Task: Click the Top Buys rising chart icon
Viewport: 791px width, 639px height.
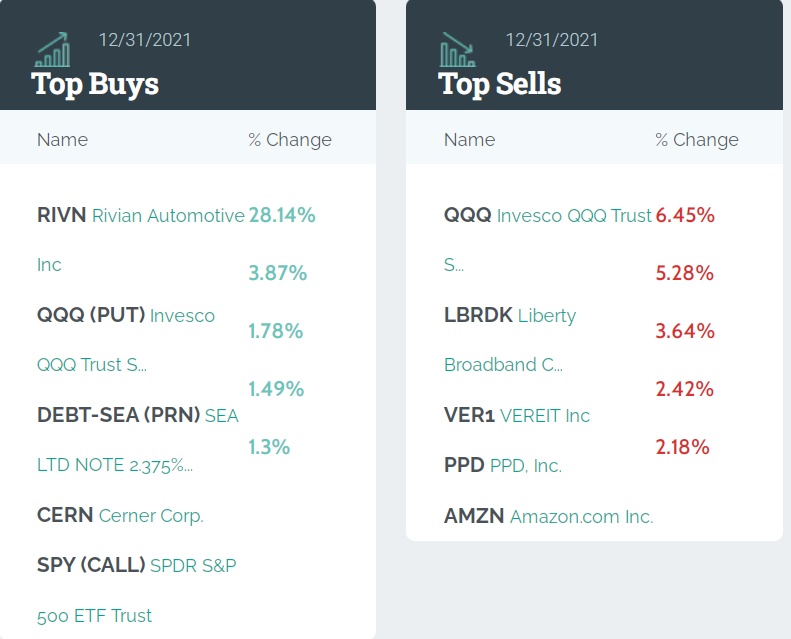Action: point(52,48)
